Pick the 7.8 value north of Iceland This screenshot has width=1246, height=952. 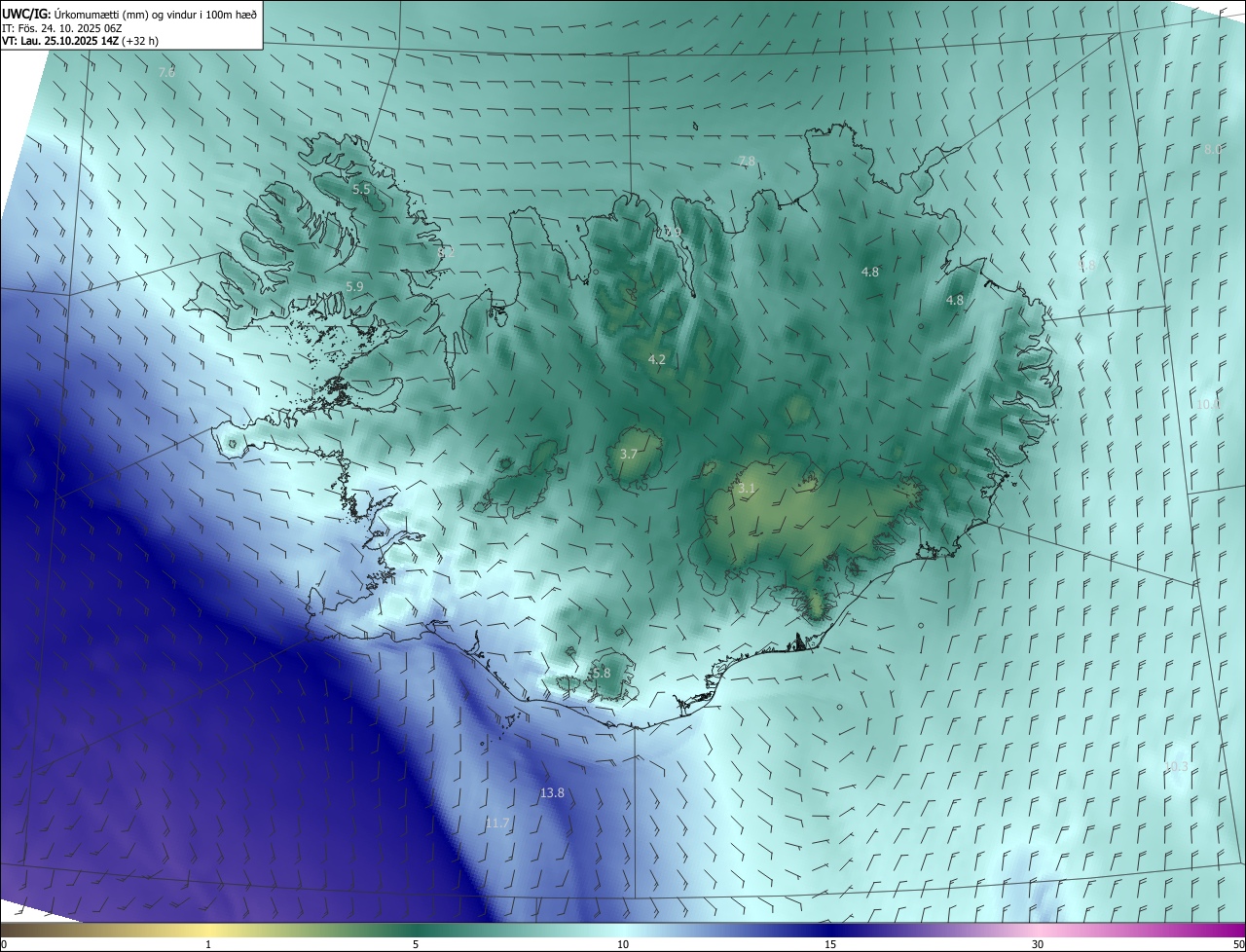pos(747,161)
